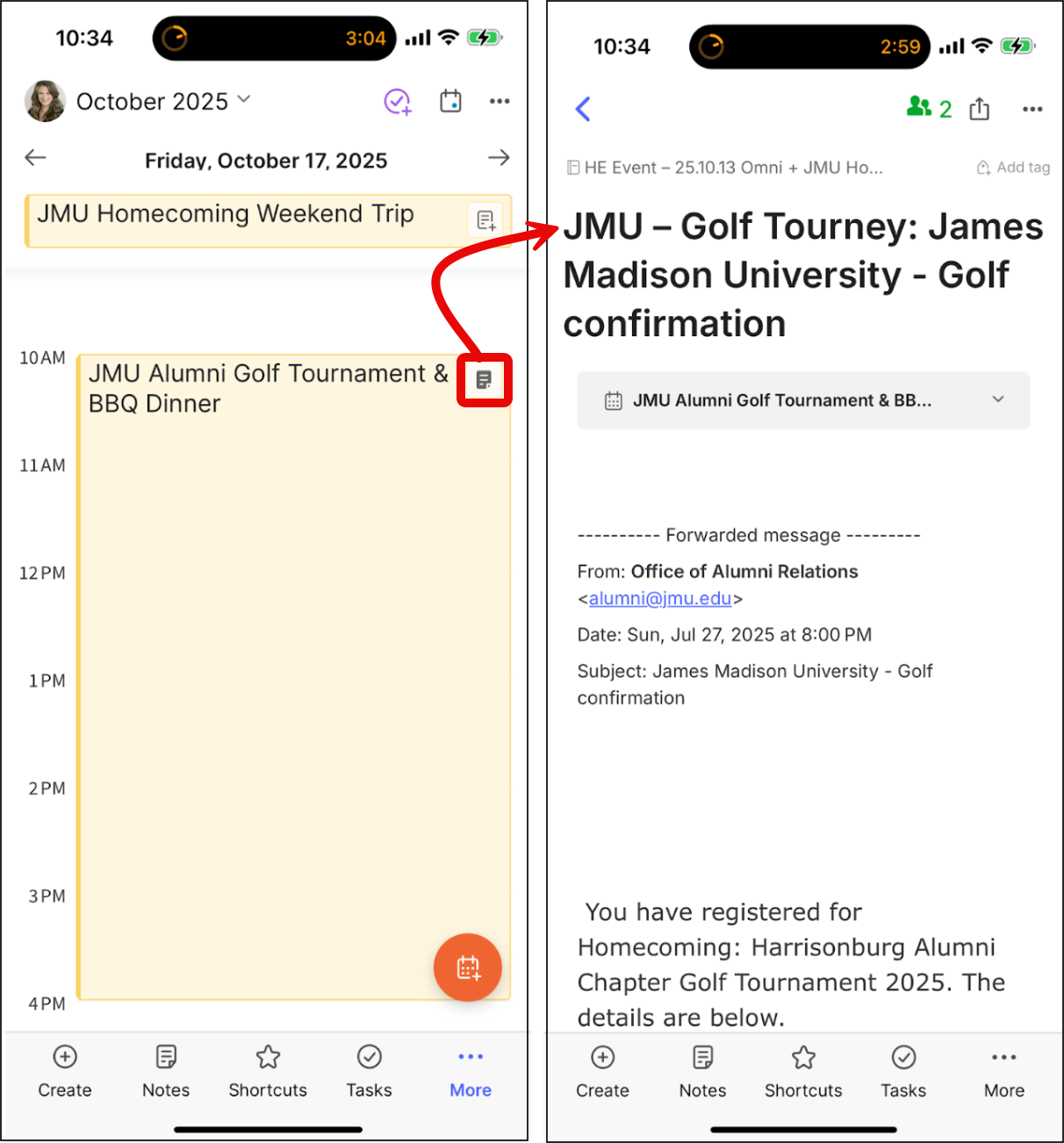The width and height of the screenshot is (1064, 1143).
Task: Select the 'Forwarded message' line in note
Action: point(749,536)
